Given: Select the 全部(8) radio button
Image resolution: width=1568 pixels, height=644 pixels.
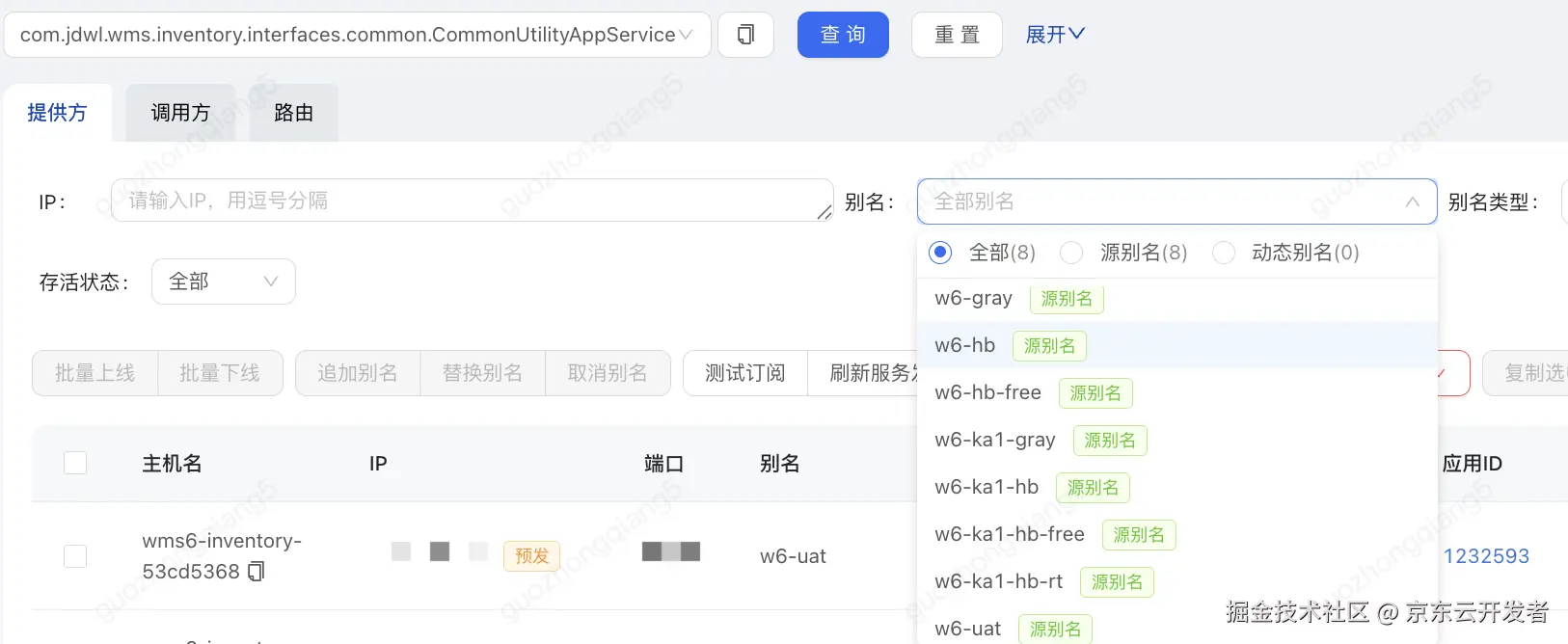Looking at the screenshot, I should click(940, 253).
